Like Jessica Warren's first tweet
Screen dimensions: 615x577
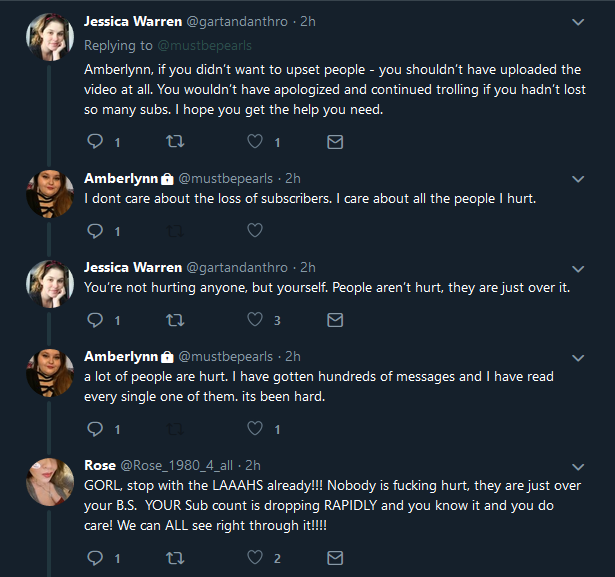[x=255, y=141]
